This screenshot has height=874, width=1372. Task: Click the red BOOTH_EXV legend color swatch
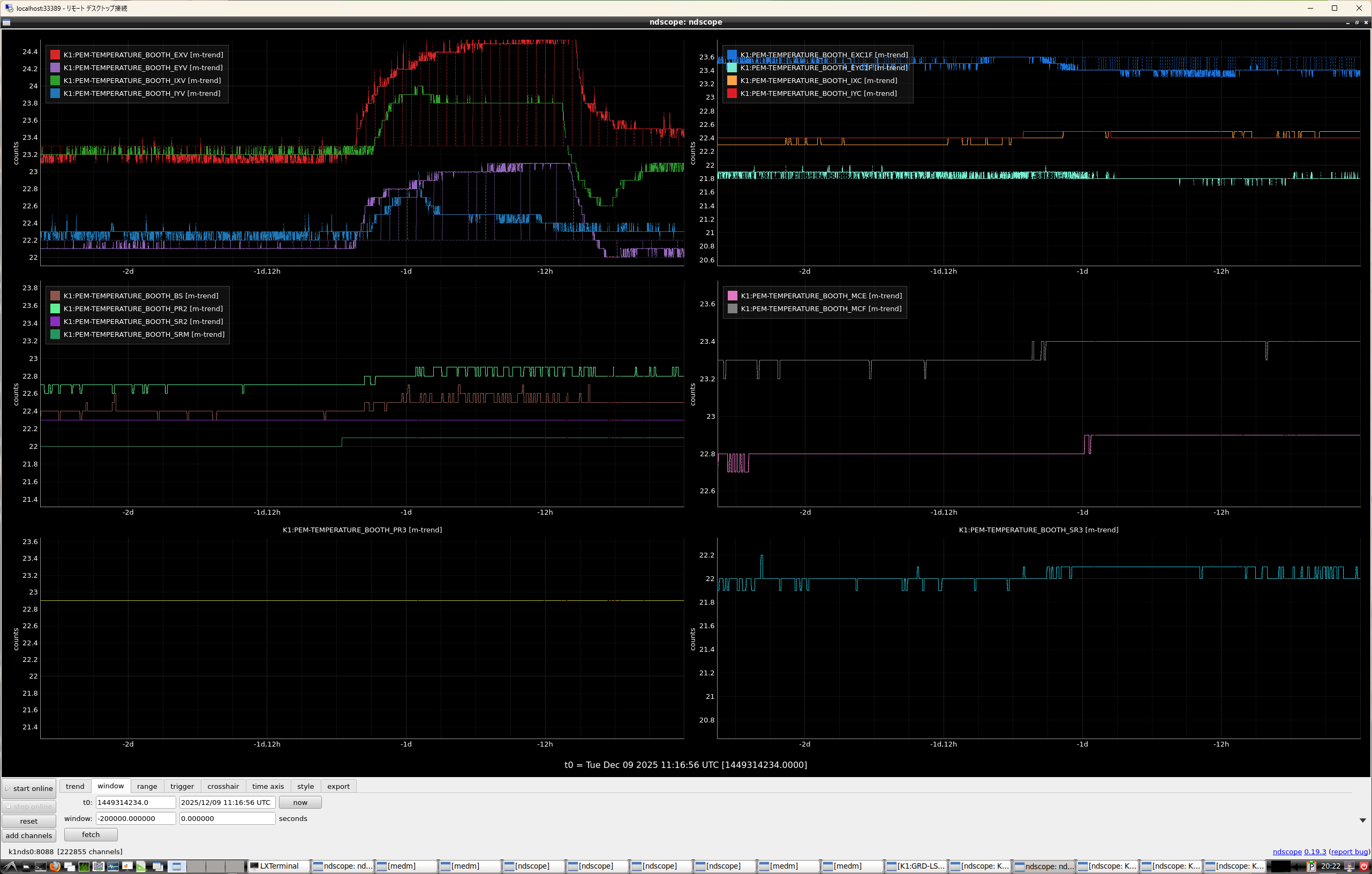(x=55, y=55)
